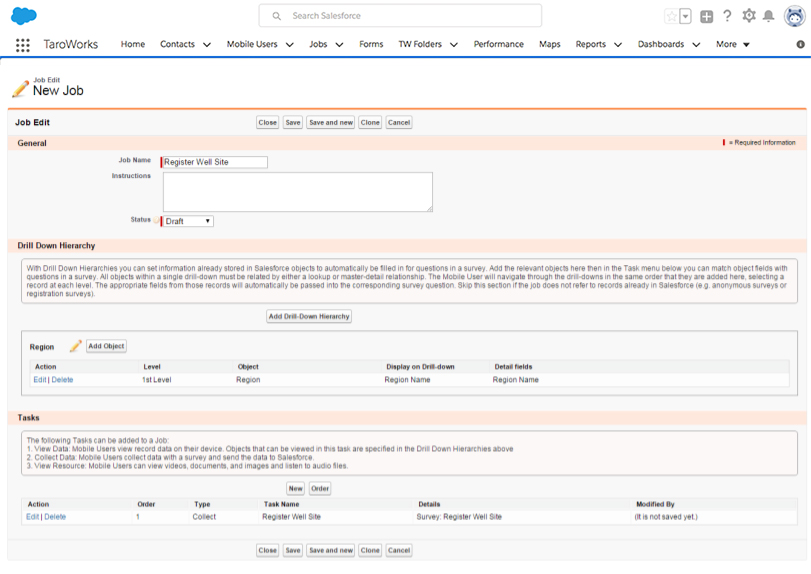
Task: Click Delete link for Register Well Site task
Action: click(55, 517)
